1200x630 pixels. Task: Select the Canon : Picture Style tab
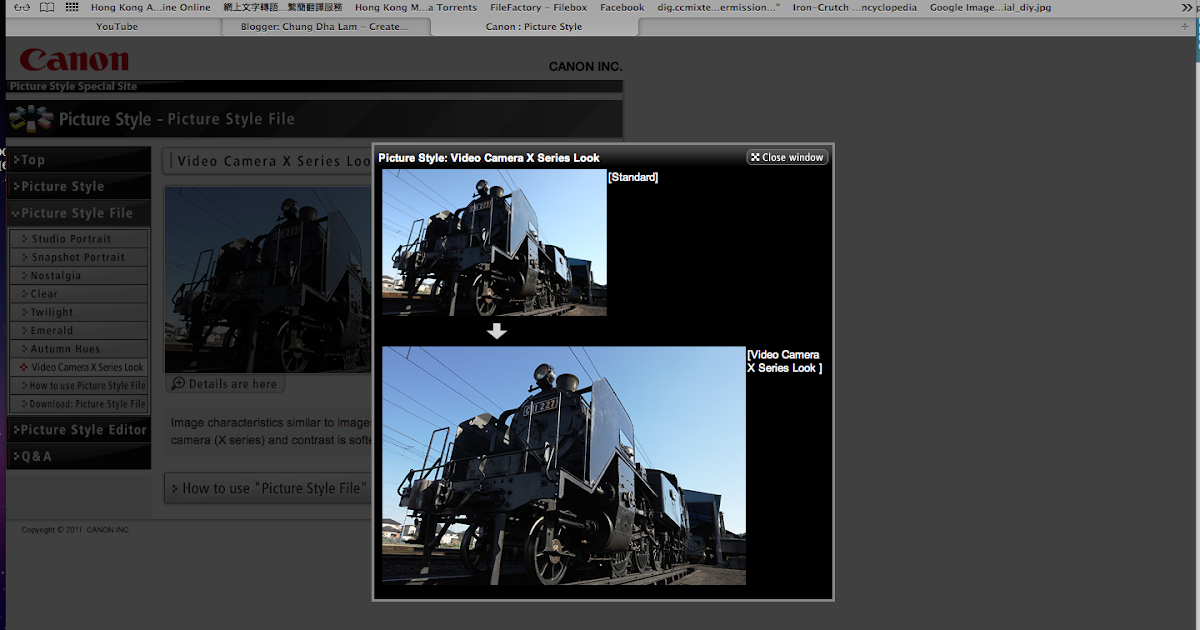[533, 27]
